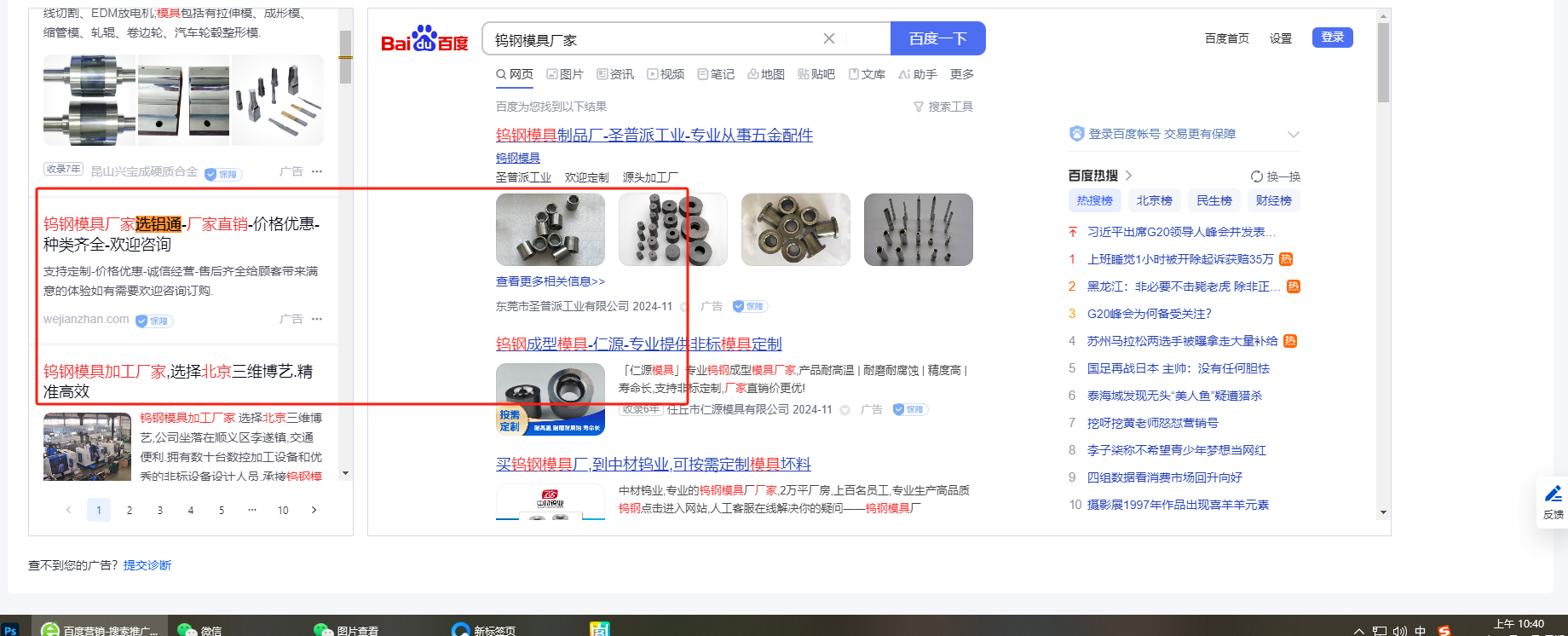Jump to page 10 of the preview
Image resolution: width=1568 pixels, height=636 pixels.
[283, 510]
